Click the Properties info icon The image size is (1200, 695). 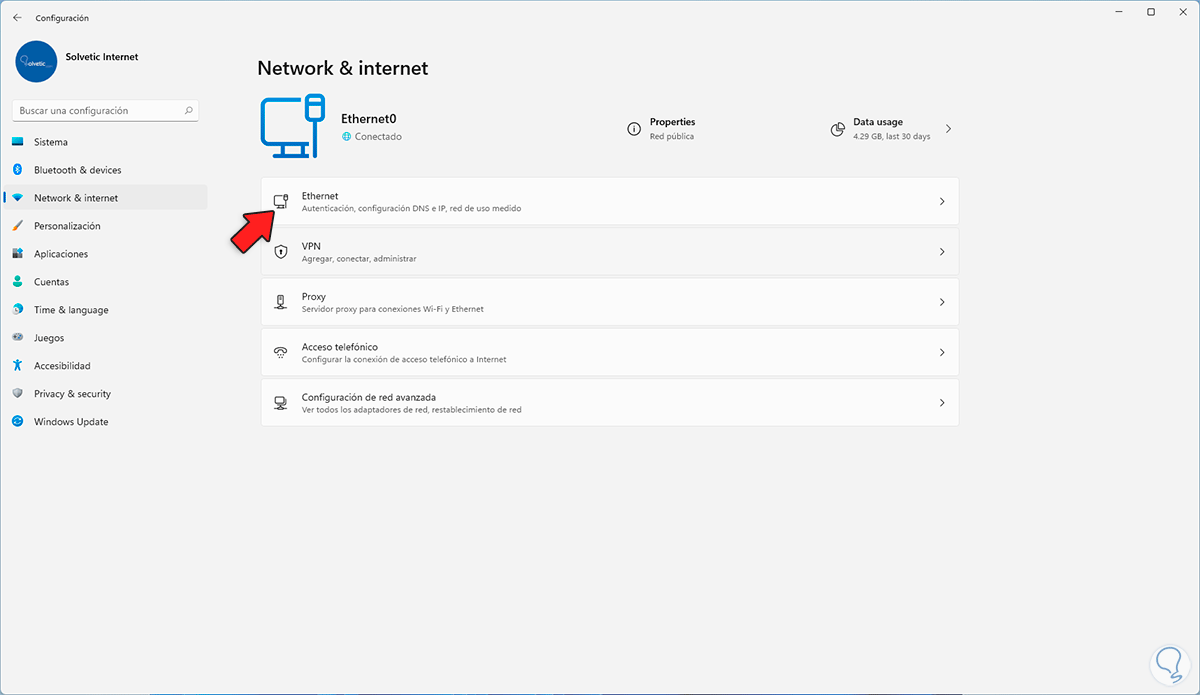(634, 129)
